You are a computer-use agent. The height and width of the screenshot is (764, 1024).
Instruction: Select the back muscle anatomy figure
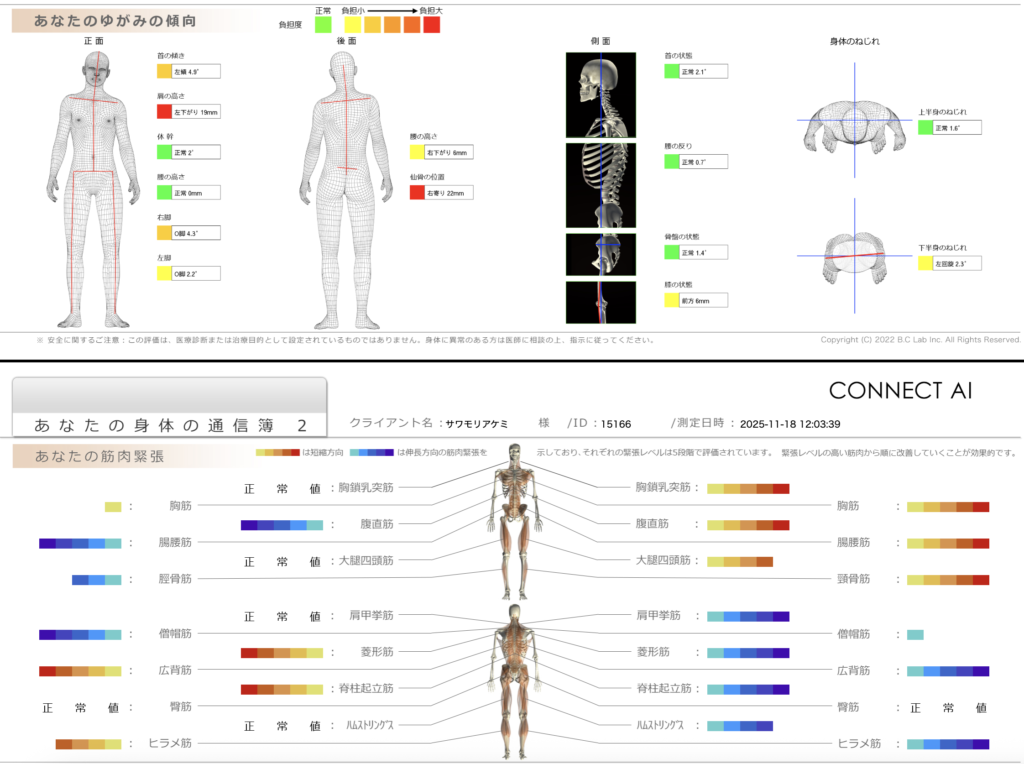[513, 680]
